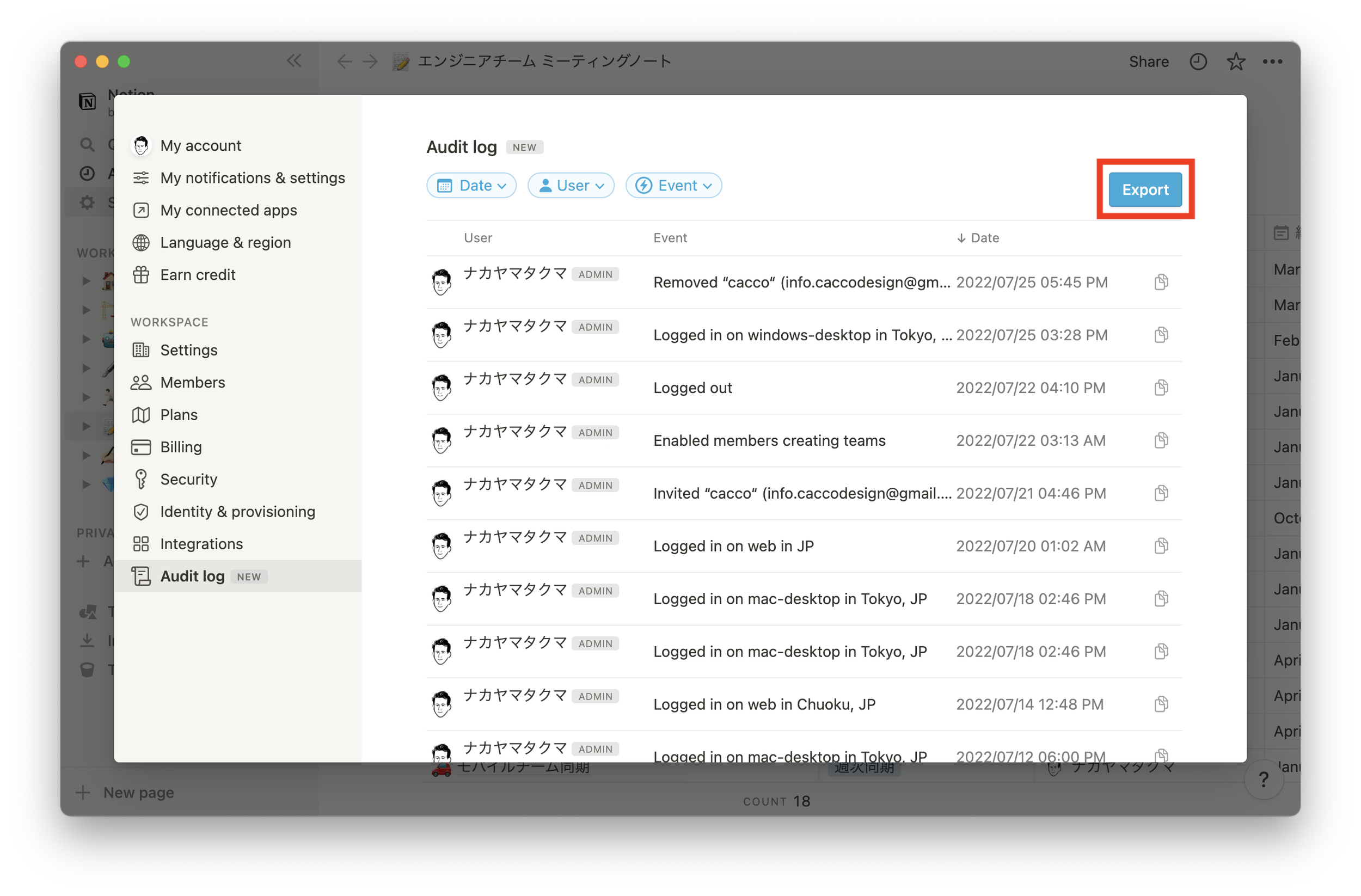Click the three-dots page menu icon

[1272, 61]
